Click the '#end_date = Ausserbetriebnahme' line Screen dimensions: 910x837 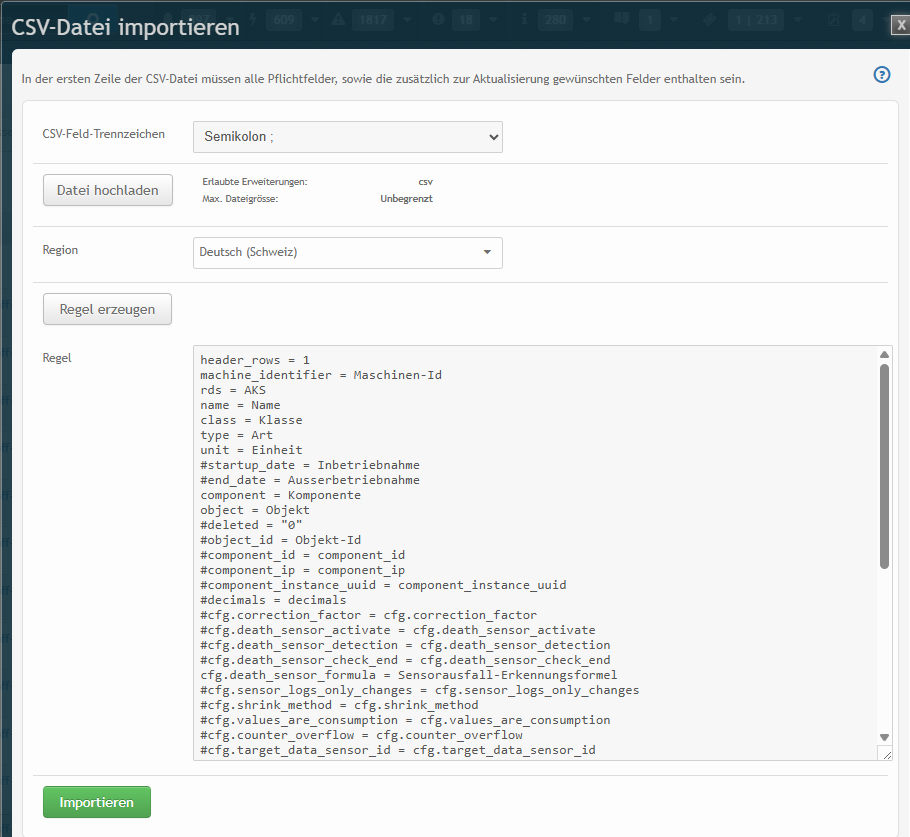click(x=310, y=480)
